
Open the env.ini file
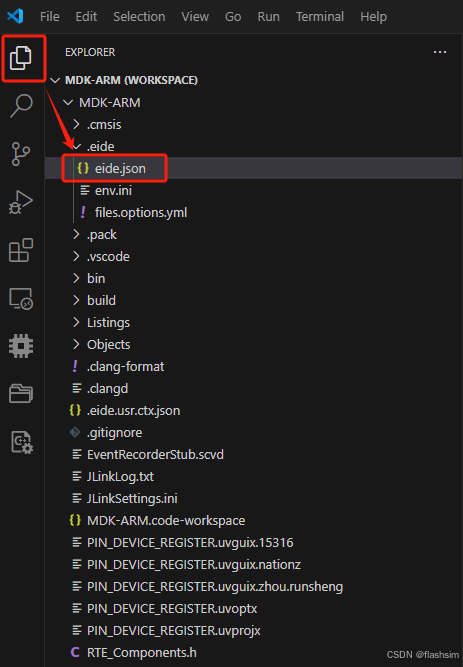tap(253, 191)
